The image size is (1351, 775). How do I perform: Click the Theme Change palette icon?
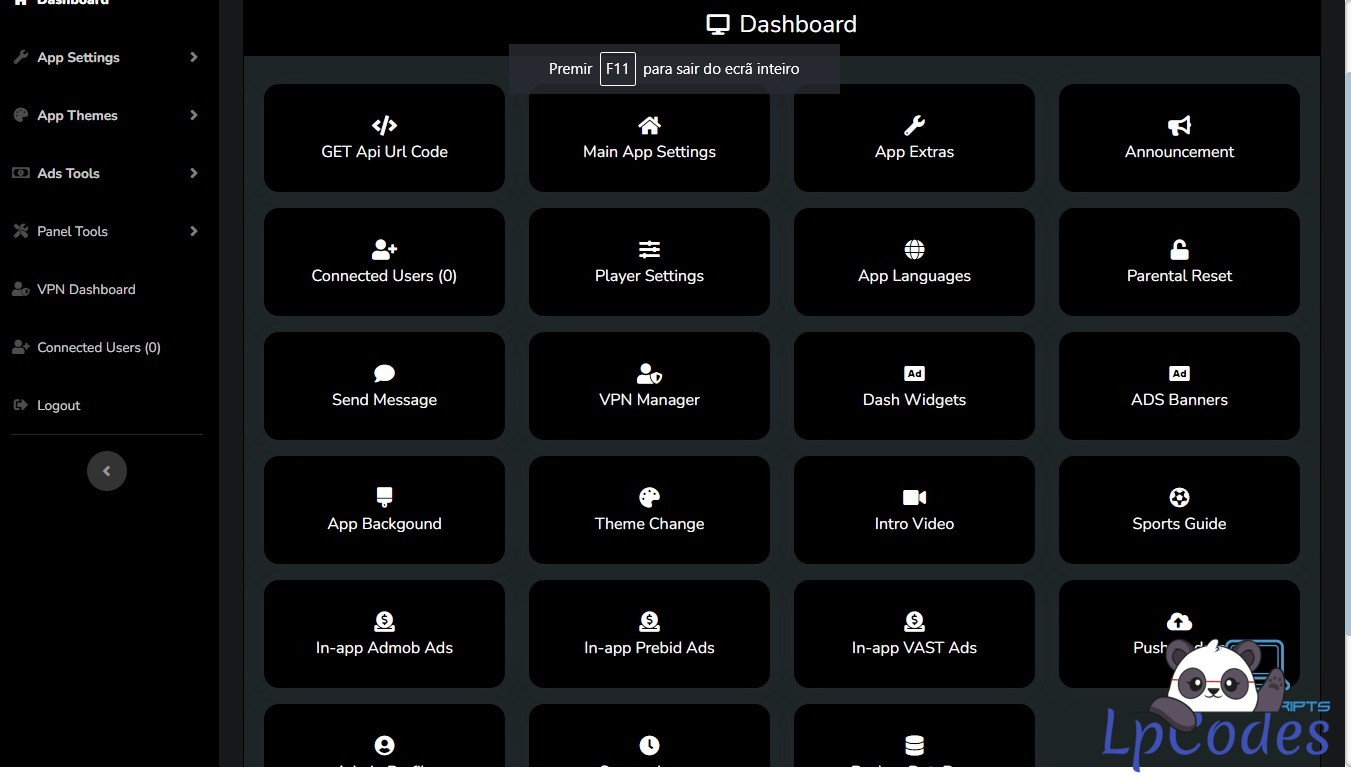(649, 498)
